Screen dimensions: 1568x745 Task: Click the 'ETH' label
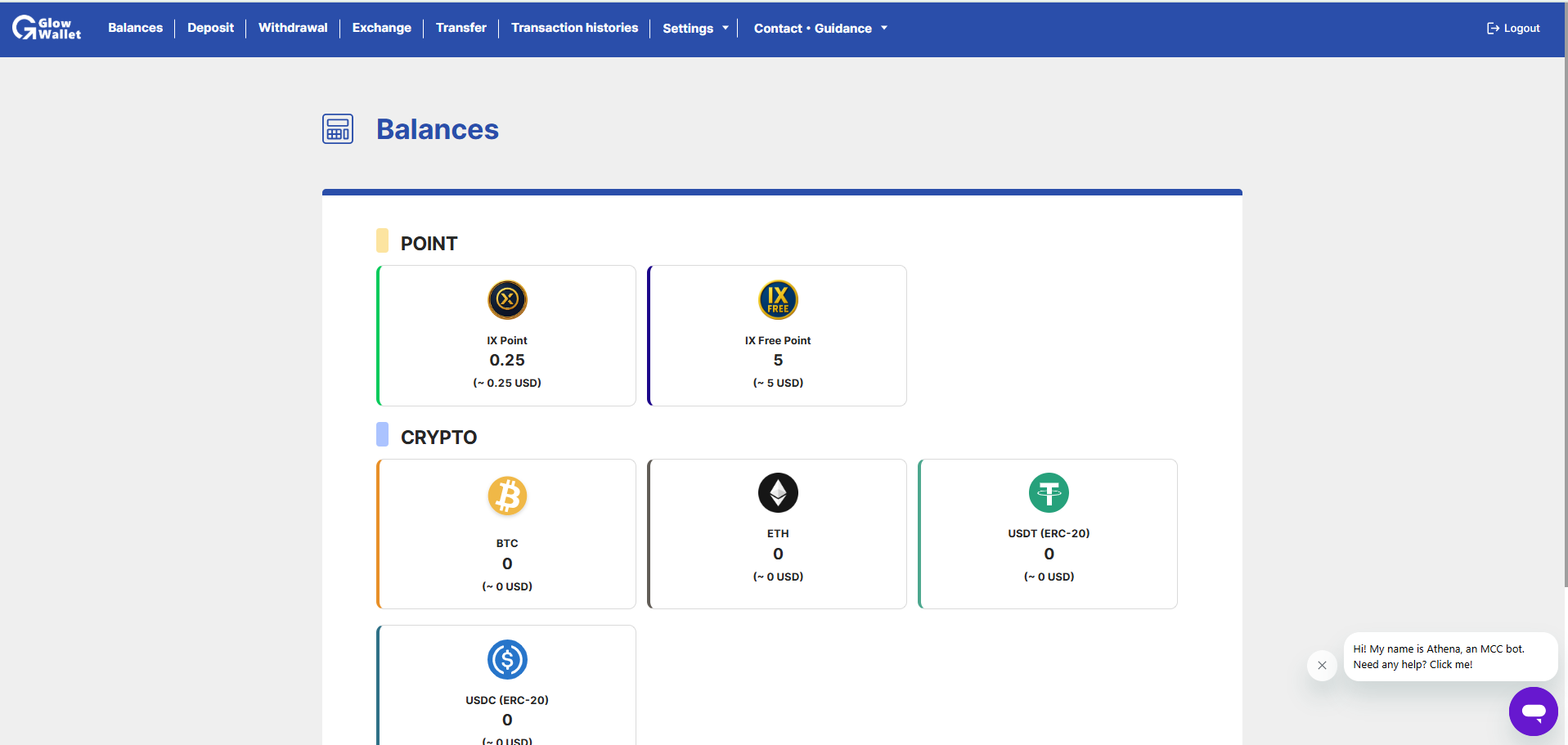(778, 533)
